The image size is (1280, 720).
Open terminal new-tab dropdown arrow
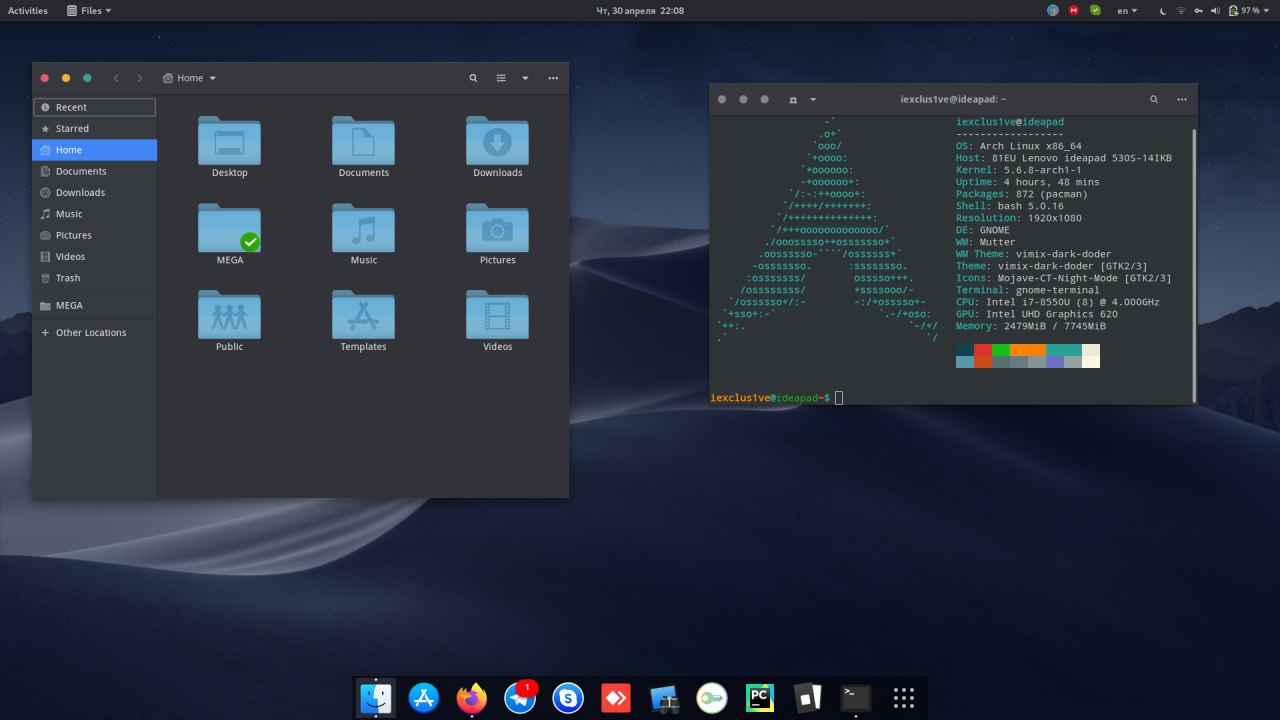click(x=813, y=99)
